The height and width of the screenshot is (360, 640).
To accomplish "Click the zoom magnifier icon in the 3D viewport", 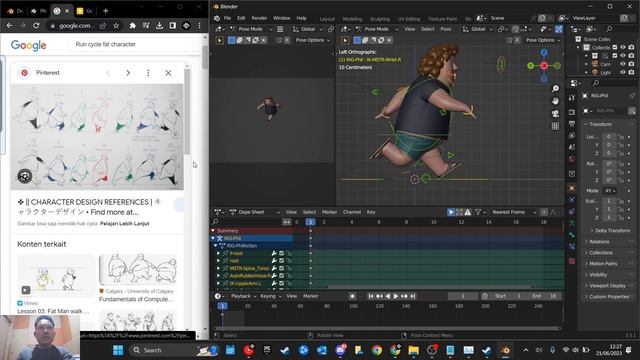I will [556, 89].
